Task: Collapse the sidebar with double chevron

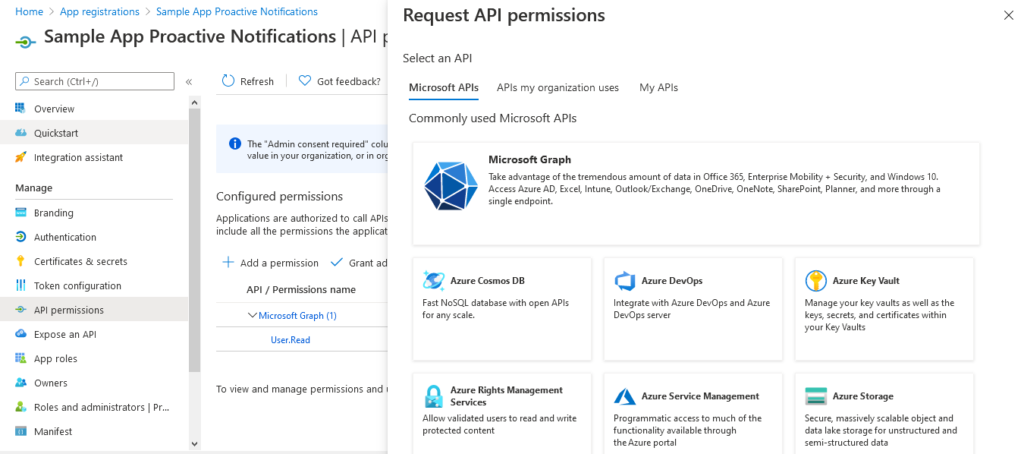Action: pyautogui.click(x=189, y=82)
